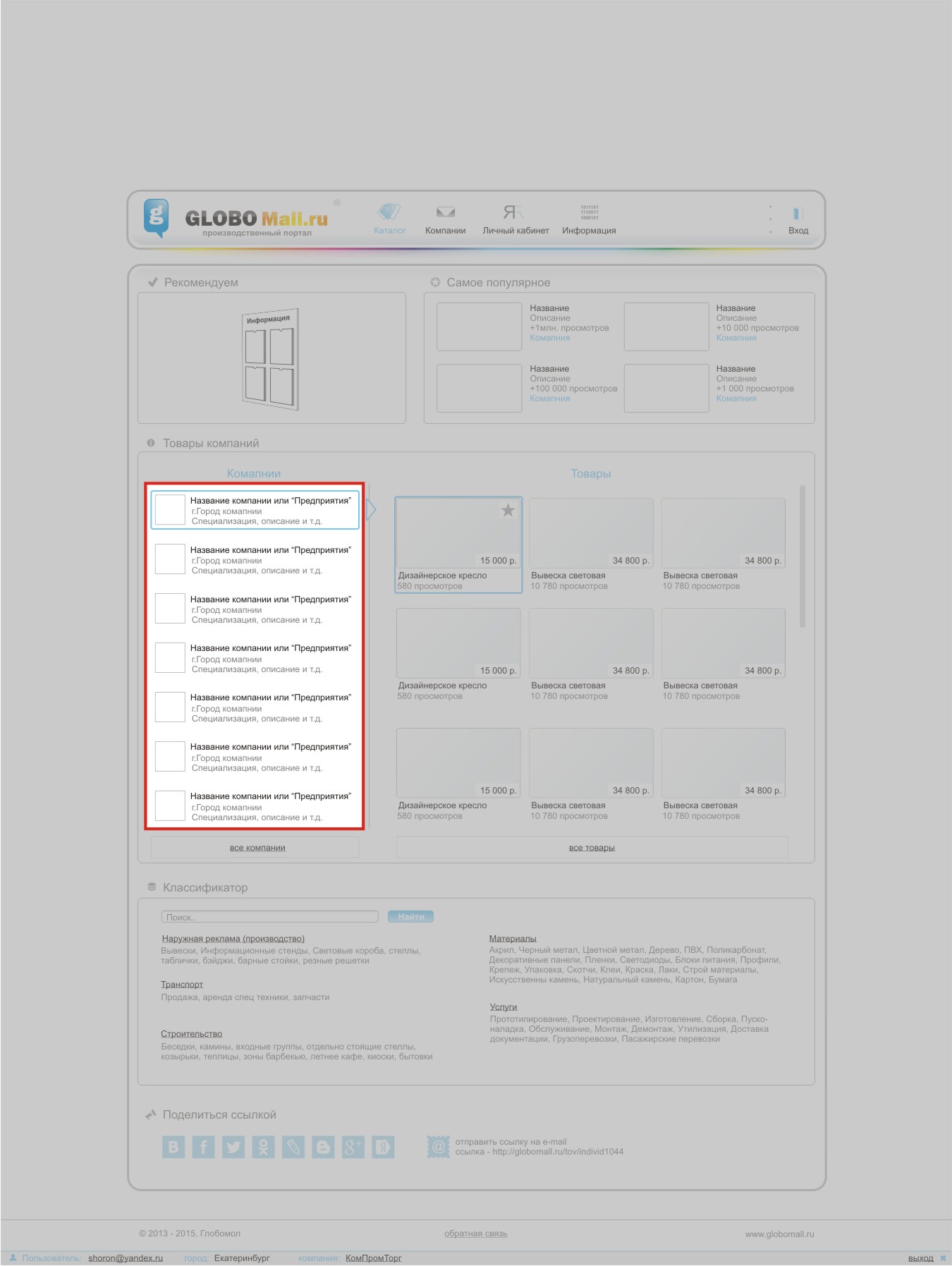Viewport: 952px width, 1266px height.
Task: Click выход link in bottom bar
Action: [920, 1258]
